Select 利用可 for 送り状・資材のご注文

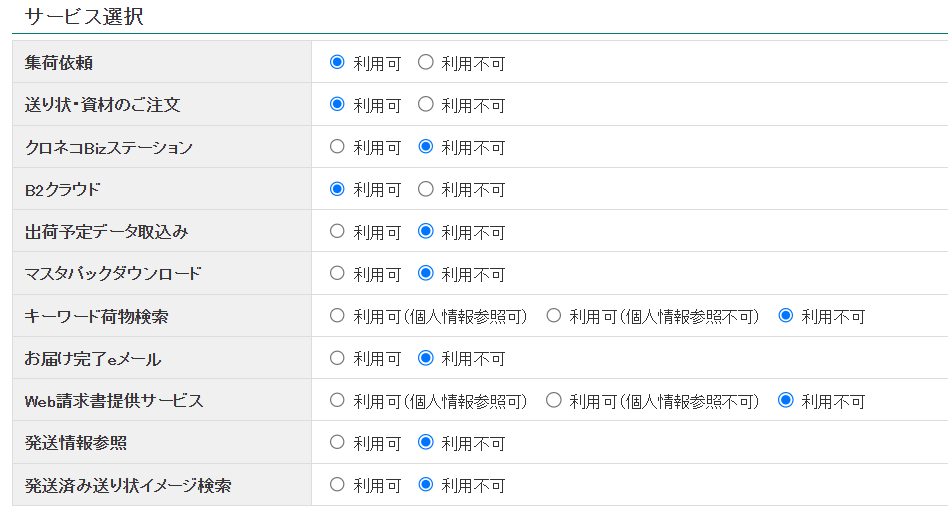coord(337,104)
